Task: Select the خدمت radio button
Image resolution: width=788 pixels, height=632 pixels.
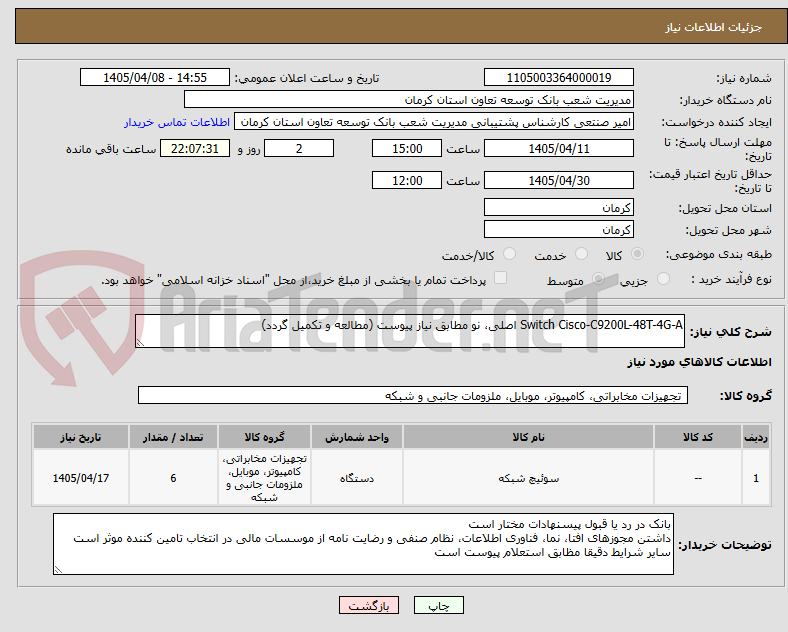Action: click(x=581, y=254)
